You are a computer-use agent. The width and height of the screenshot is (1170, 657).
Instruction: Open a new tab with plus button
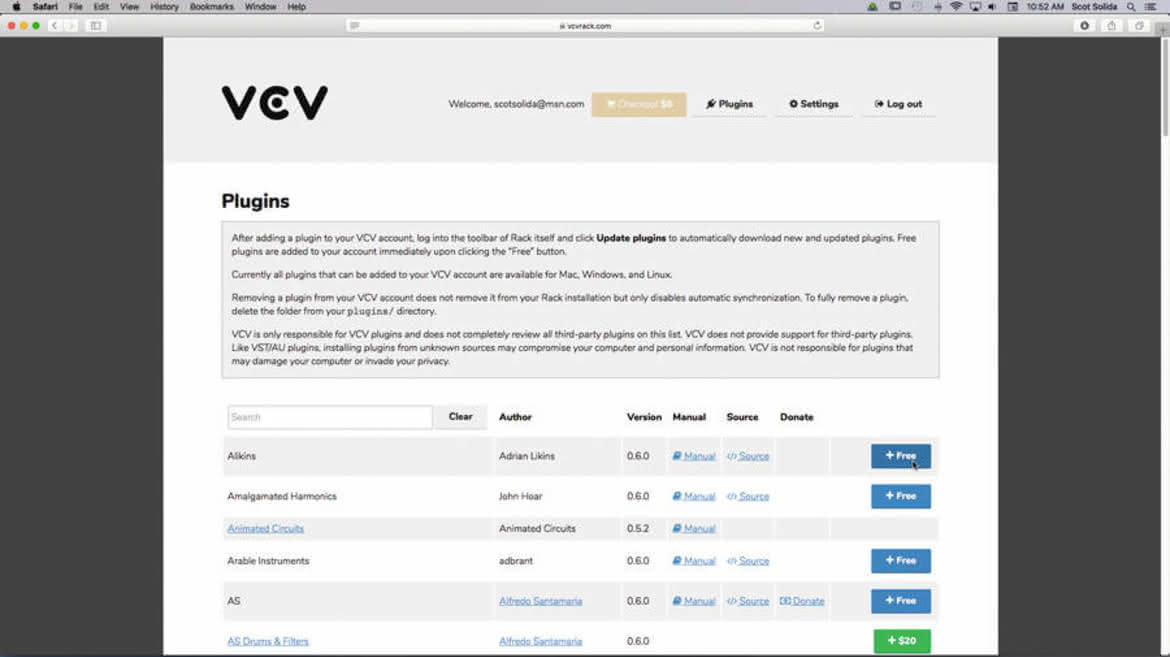[1163, 30]
